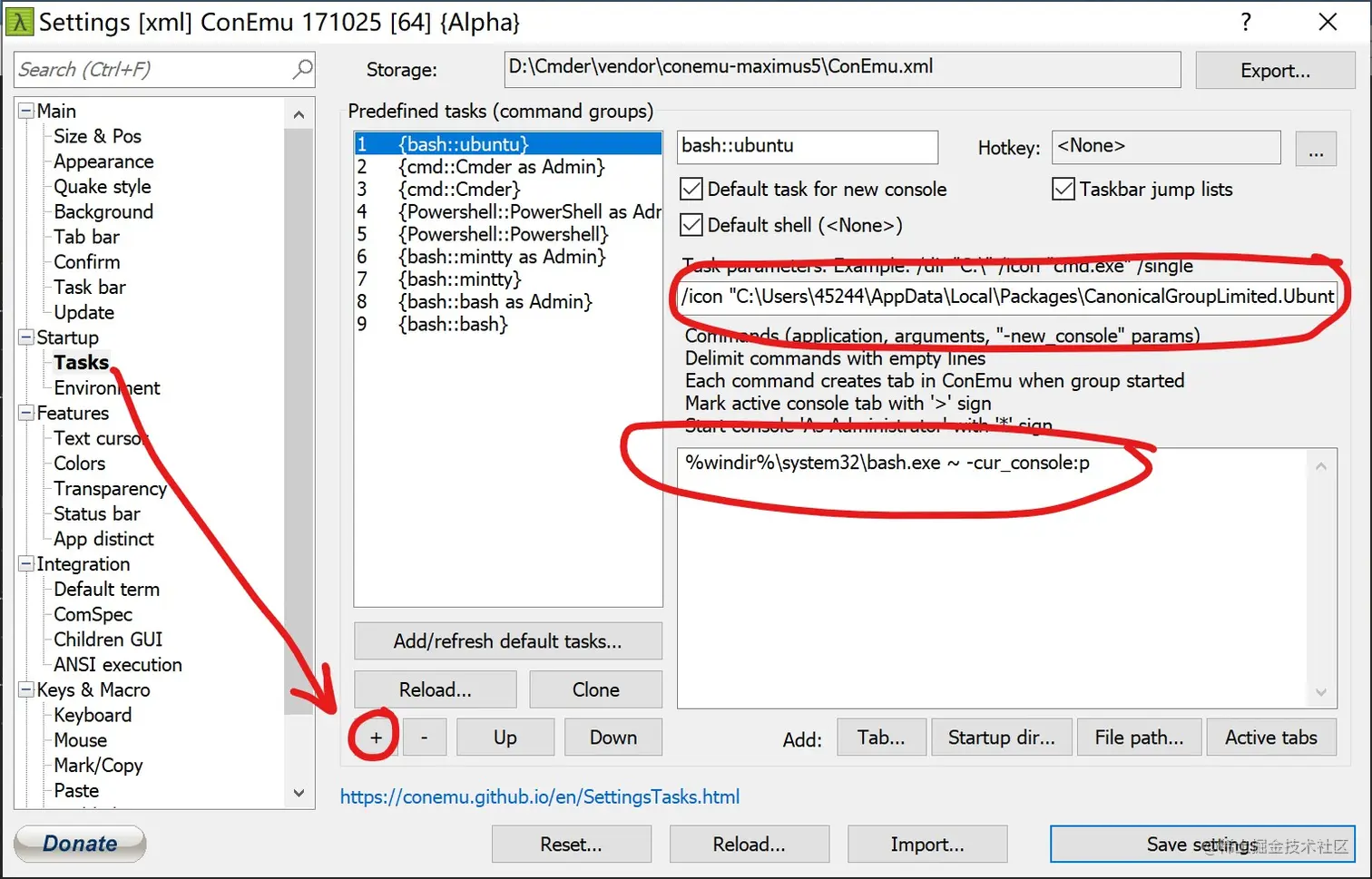The width and height of the screenshot is (1372, 879).
Task: Click Add/refresh default tasks button
Action: click(507, 641)
